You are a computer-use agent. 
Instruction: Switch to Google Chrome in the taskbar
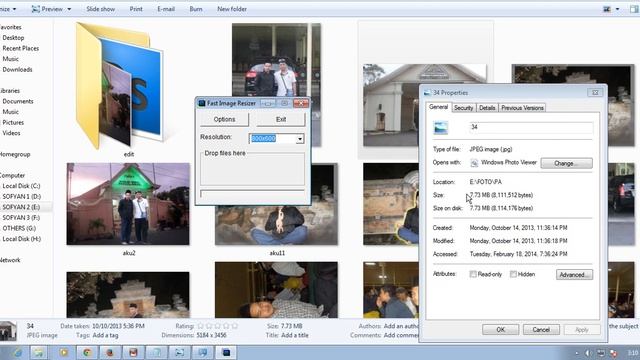tap(87, 352)
